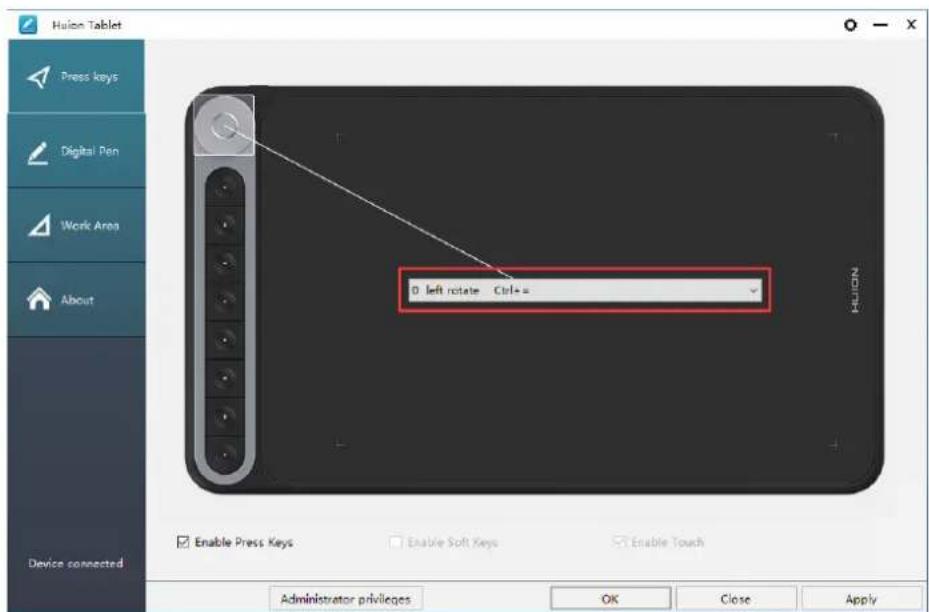Select the second press key on the tablet
This screenshot has width=929, height=612.
pos(225,225)
